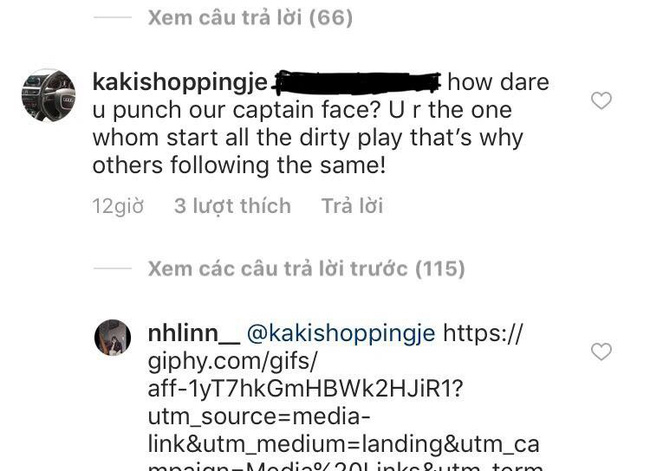
Task: Click the 'aff-1yT7hkGmHBWk2HJiR1?' URL segment
Action: (305, 388)
